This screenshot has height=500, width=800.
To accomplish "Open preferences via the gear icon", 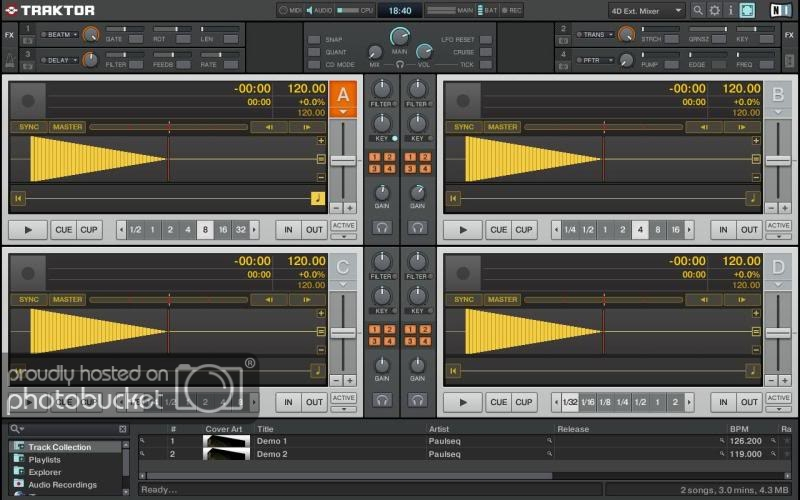I will tap(714, 10).
